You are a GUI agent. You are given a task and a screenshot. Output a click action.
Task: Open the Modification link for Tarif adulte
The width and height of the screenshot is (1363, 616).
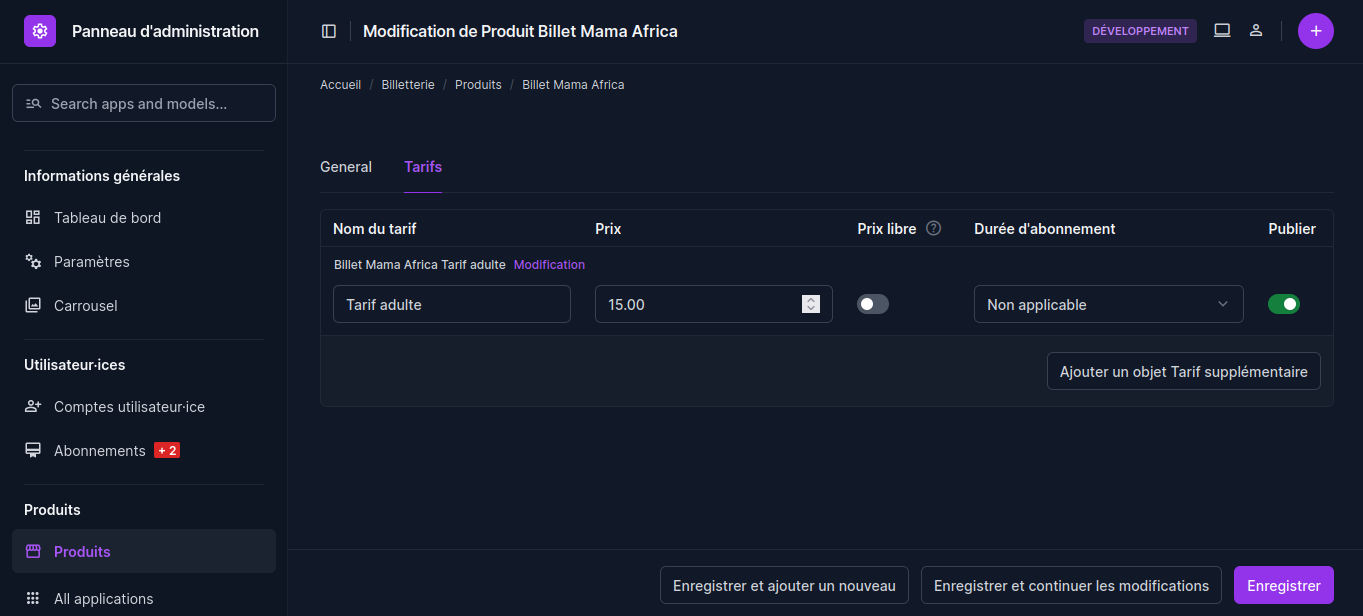(x=549, y=265)
